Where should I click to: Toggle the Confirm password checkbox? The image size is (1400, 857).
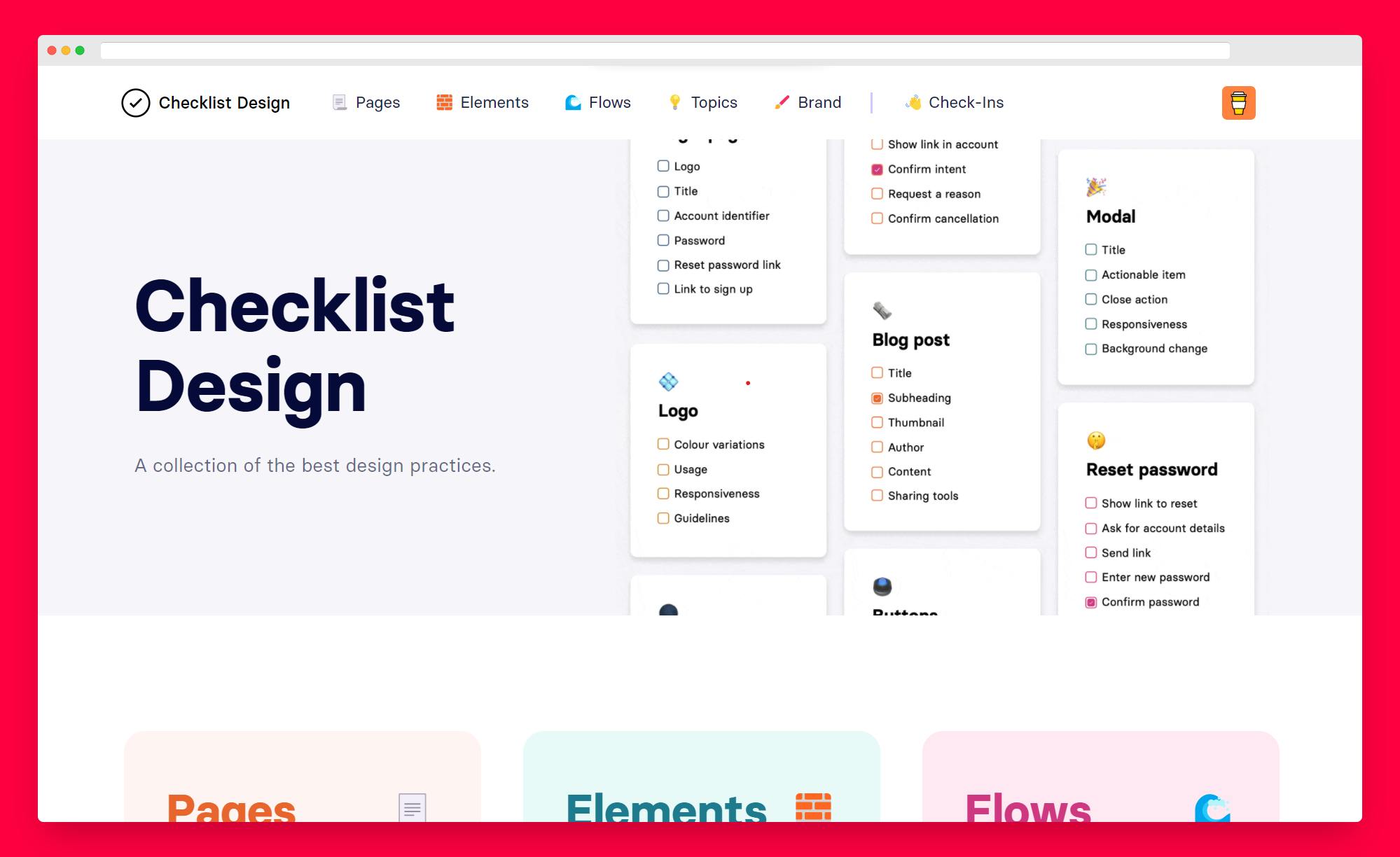pos(1090,601)
